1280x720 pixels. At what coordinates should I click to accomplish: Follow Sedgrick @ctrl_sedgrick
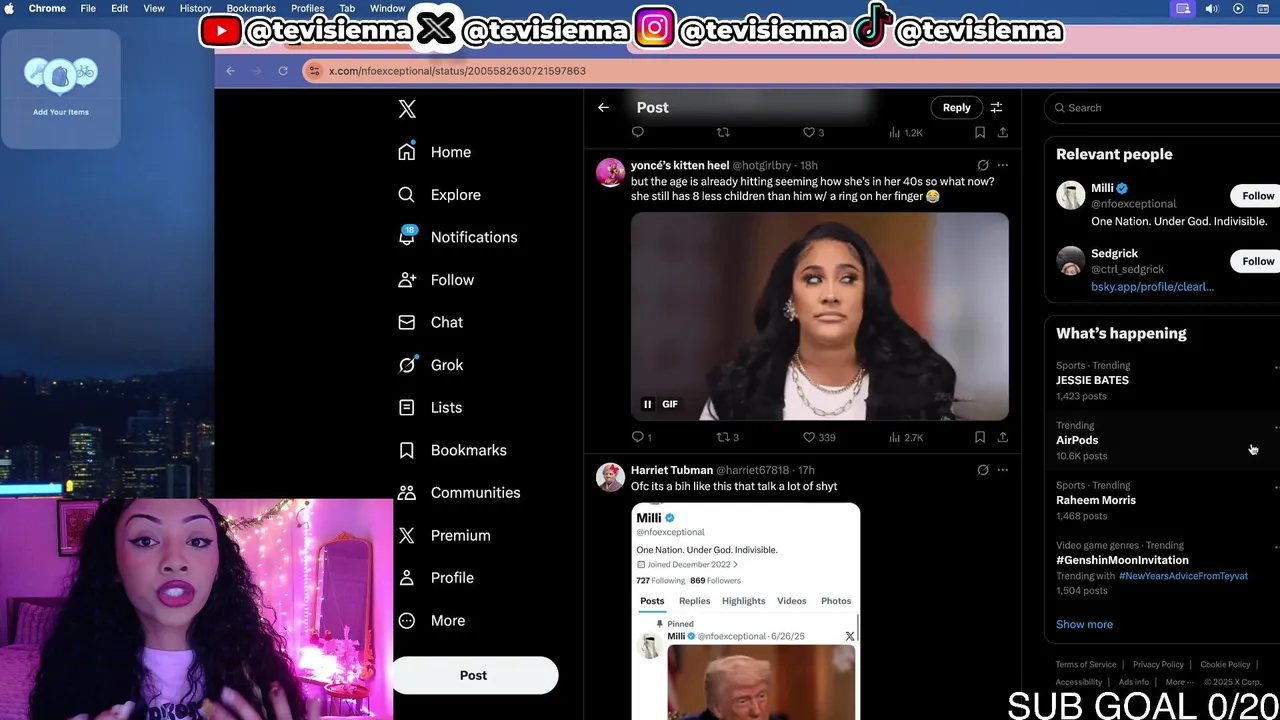[1257, 261]
